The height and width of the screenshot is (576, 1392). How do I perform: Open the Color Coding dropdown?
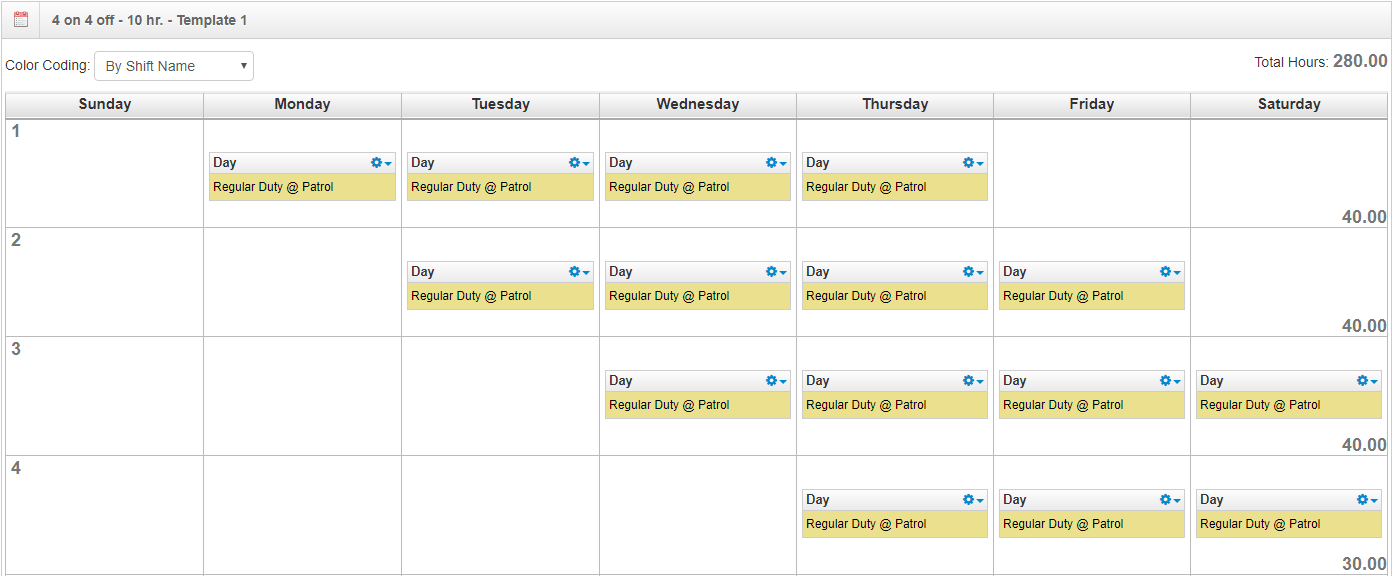pyautogui.click(x=172, y=65)
